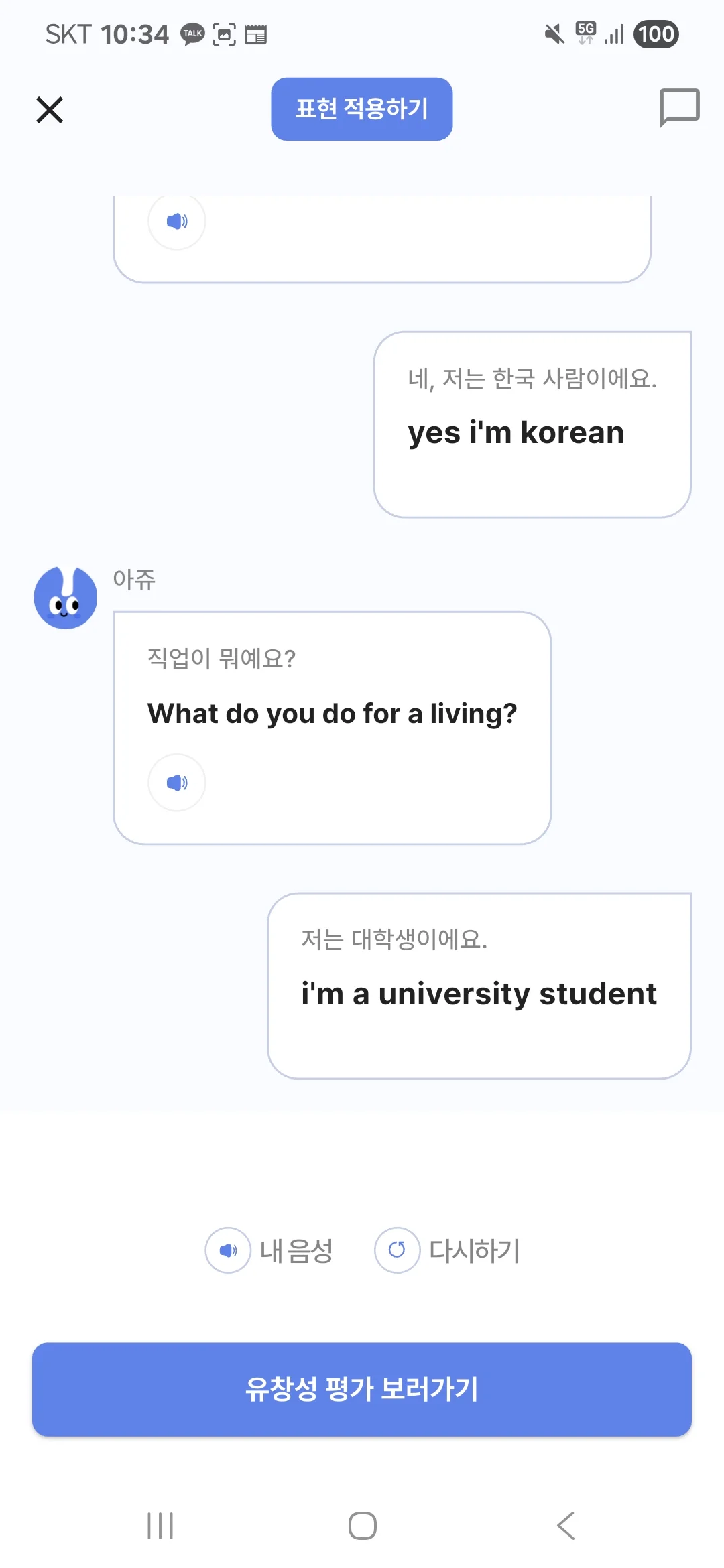Play audio for "What do you do for a living?"

pyautogui.click(x=177, y=782)
